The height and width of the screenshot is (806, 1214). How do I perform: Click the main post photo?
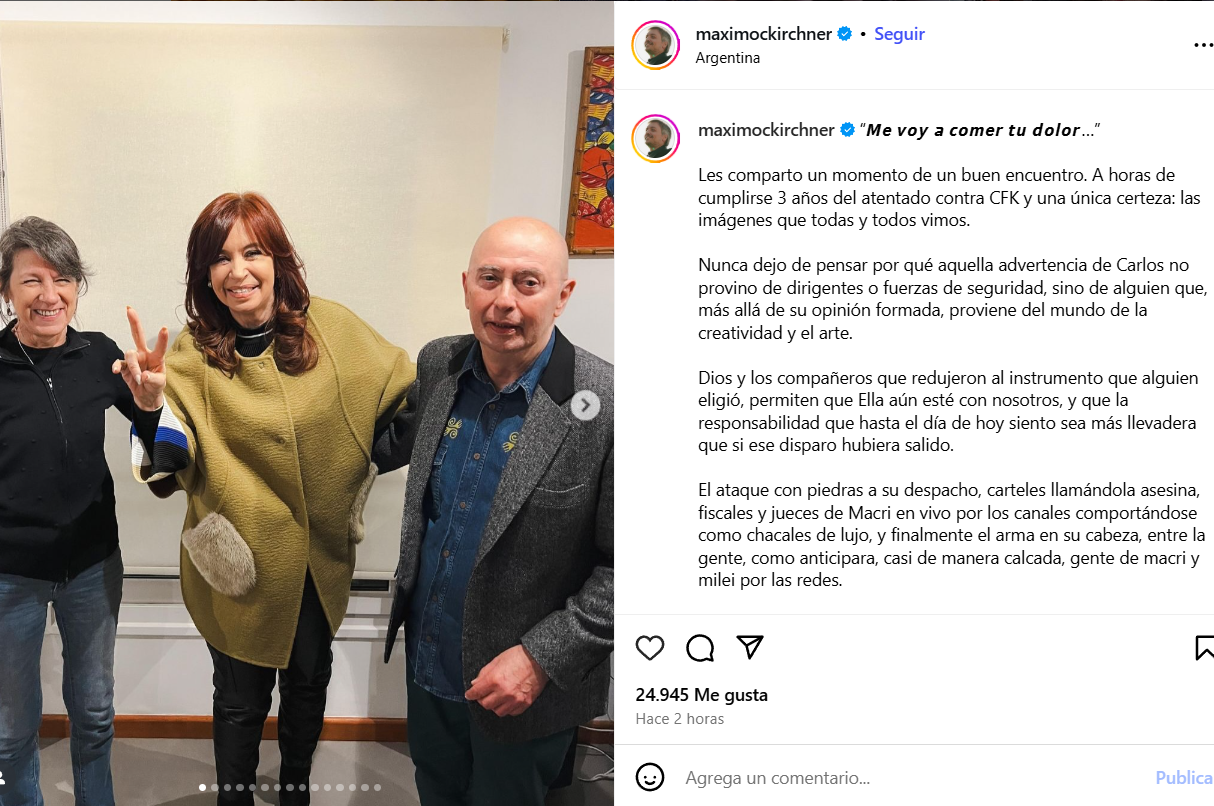click(x=307, y=403)
